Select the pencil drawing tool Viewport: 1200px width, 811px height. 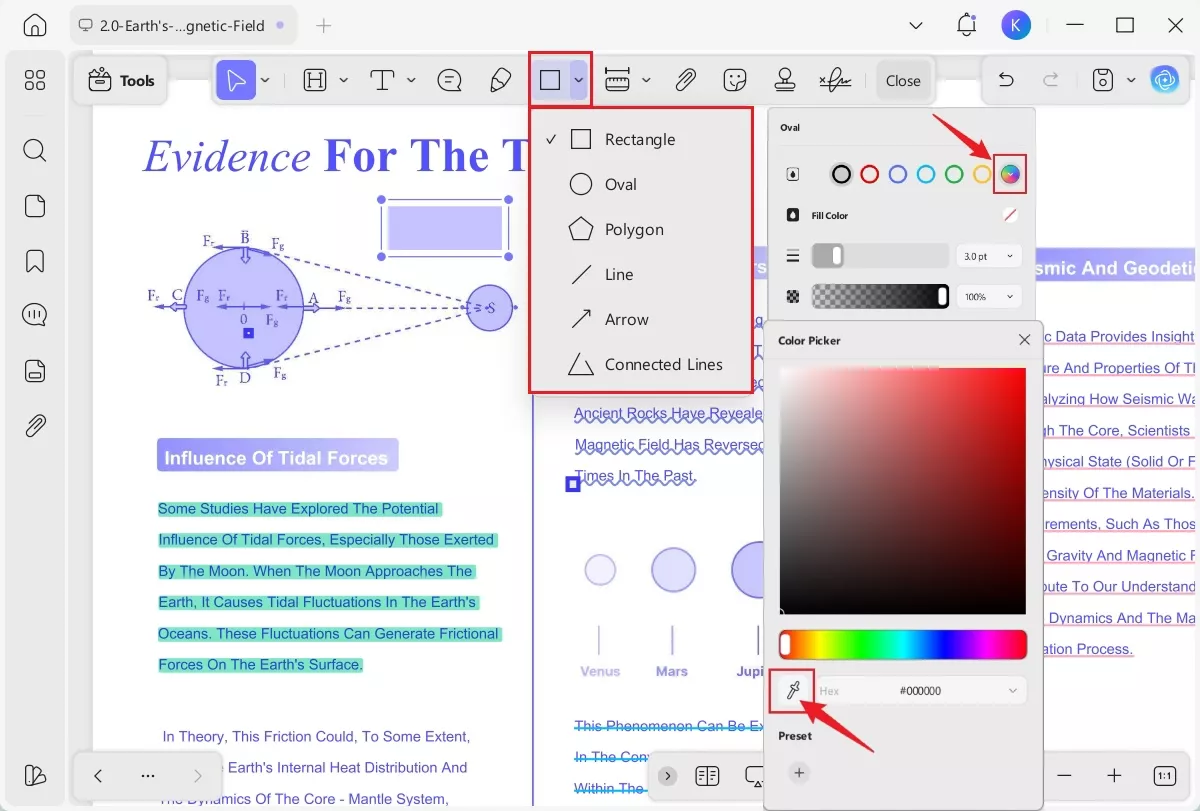(x=501, y=81)
